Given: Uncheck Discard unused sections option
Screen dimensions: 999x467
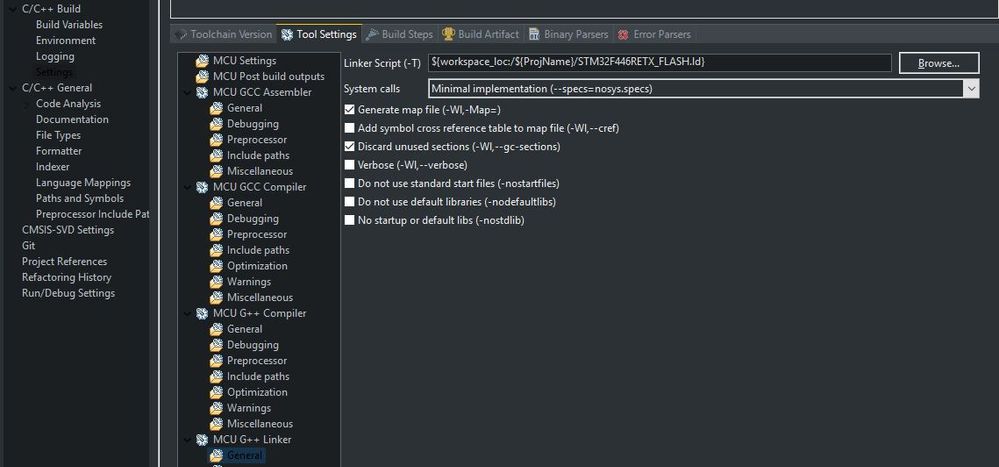Looking at the screenshot, I should click(349, 147).
